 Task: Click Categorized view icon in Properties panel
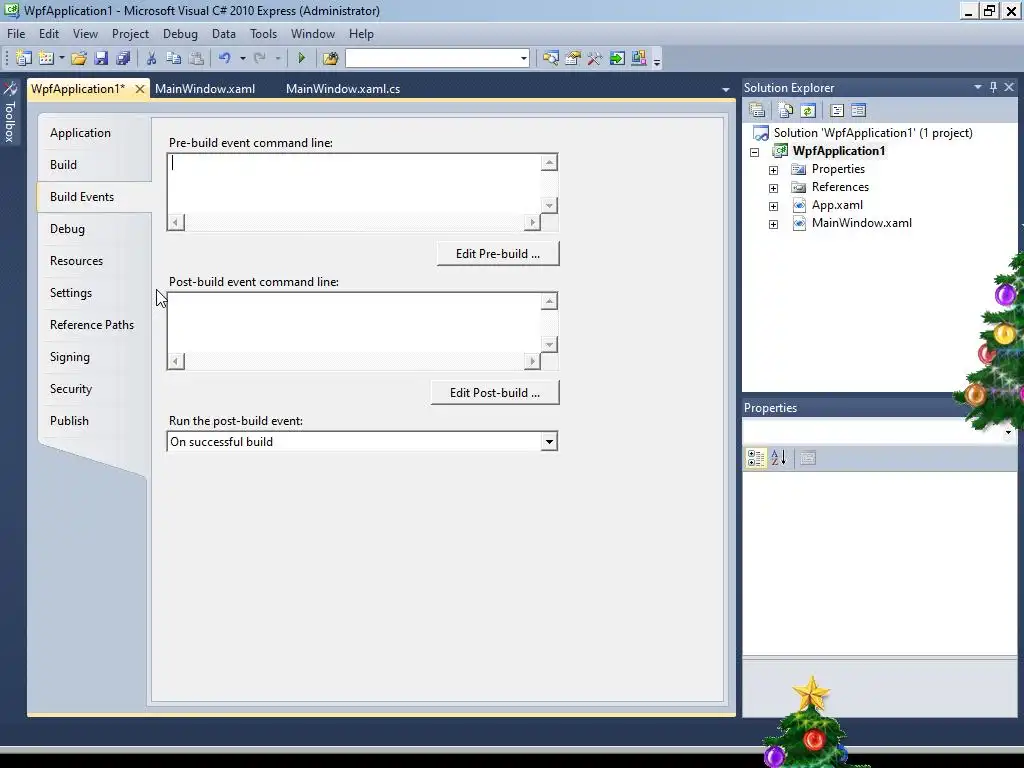click(756, 458)
